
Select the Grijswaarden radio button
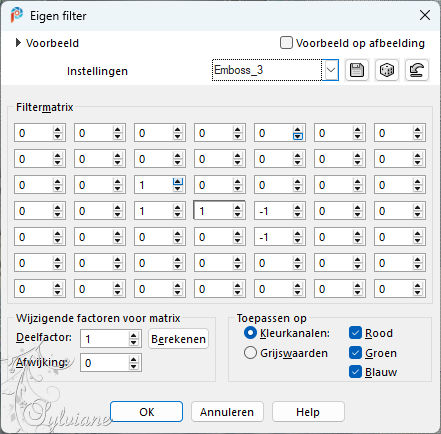[250, 353]
